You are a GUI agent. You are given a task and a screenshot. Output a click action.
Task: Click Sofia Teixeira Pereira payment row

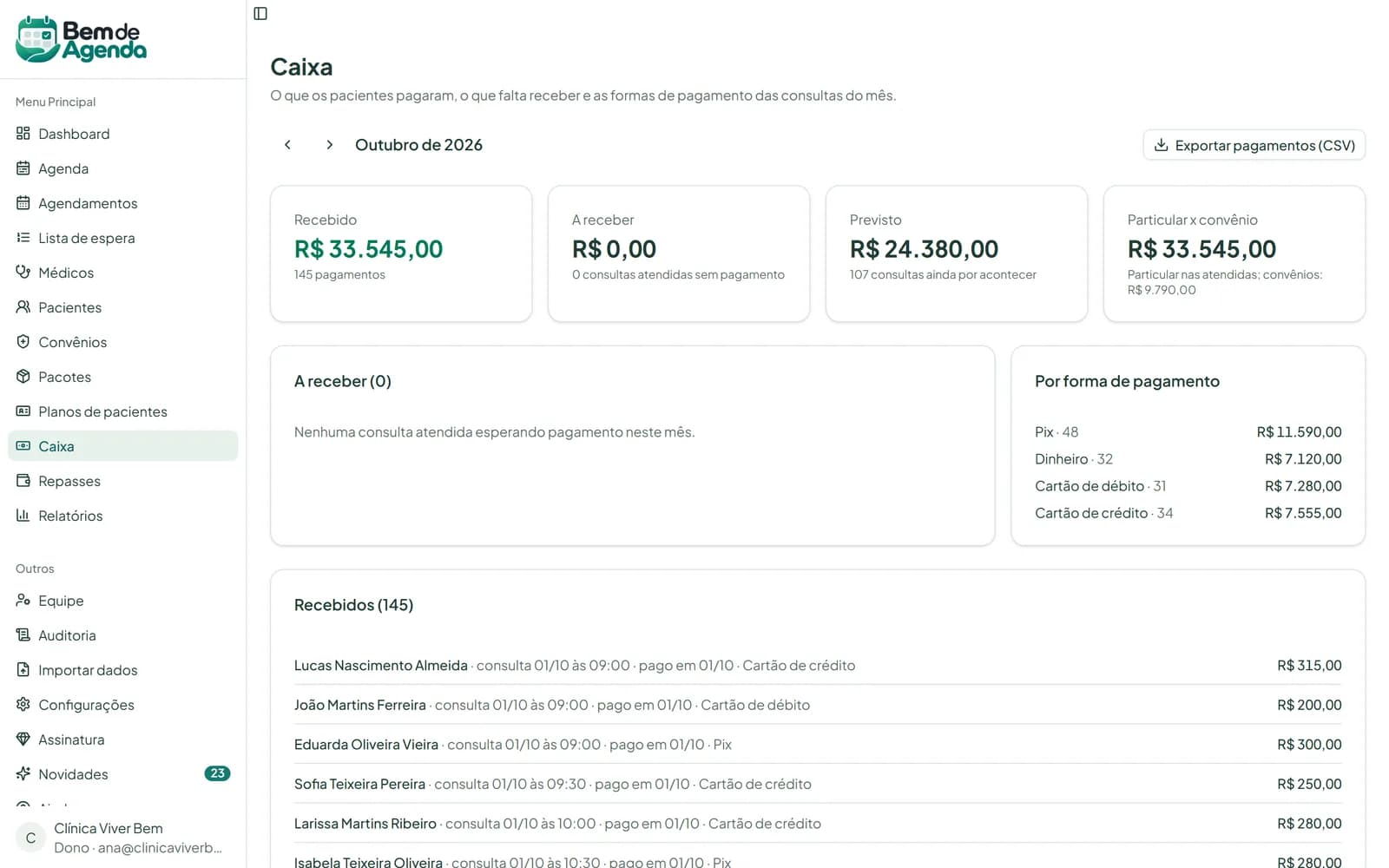pyautogui.click(x=818, y=784)
